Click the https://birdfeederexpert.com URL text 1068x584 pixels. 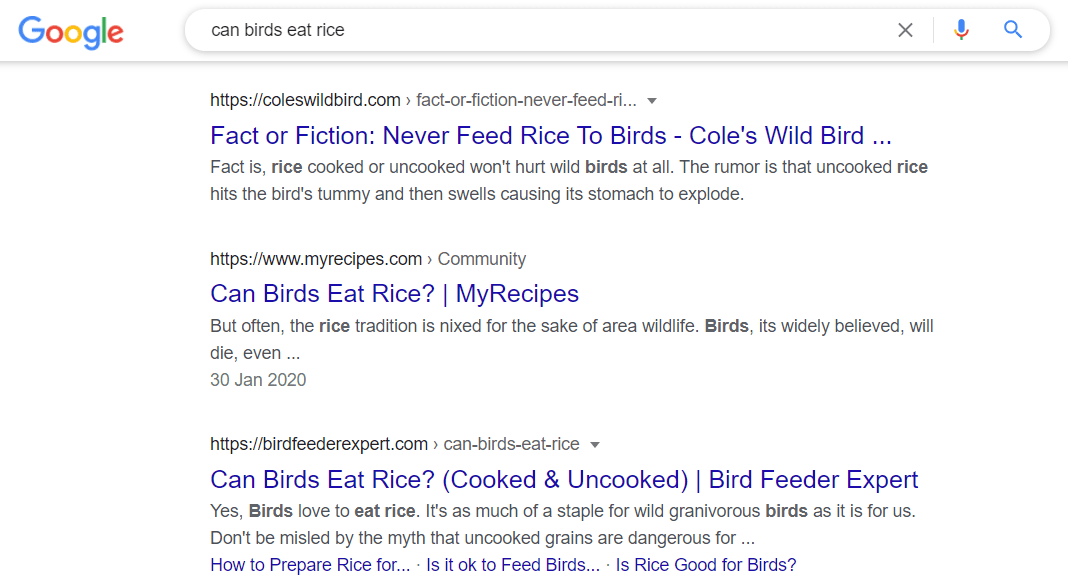[318, 444]
